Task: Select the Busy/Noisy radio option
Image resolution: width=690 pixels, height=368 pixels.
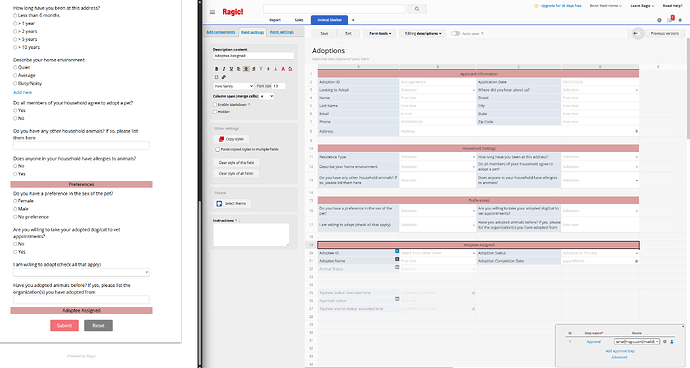Action: pos(15,83)
